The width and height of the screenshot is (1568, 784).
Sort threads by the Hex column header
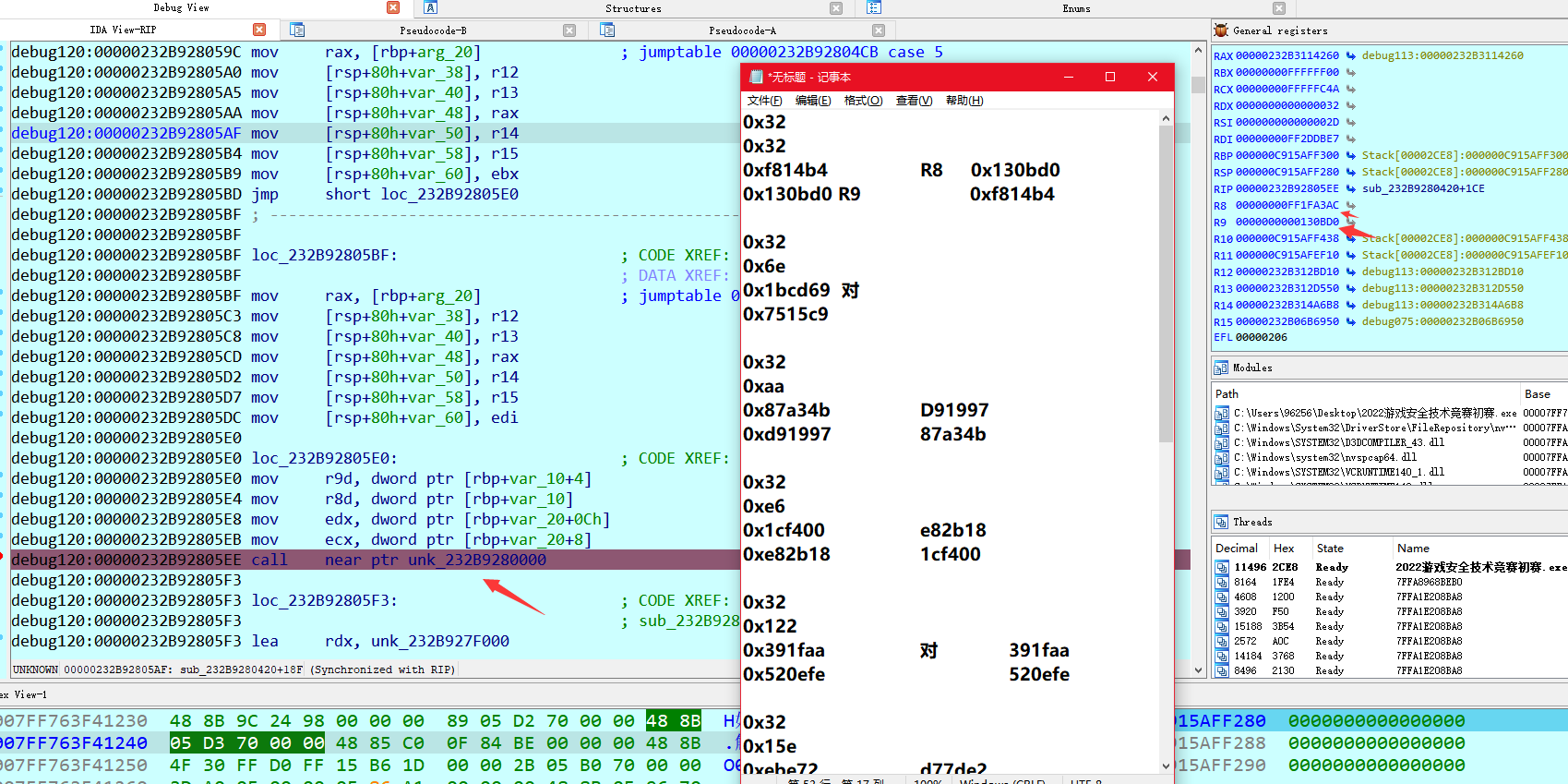click(x=1289, y=548)
